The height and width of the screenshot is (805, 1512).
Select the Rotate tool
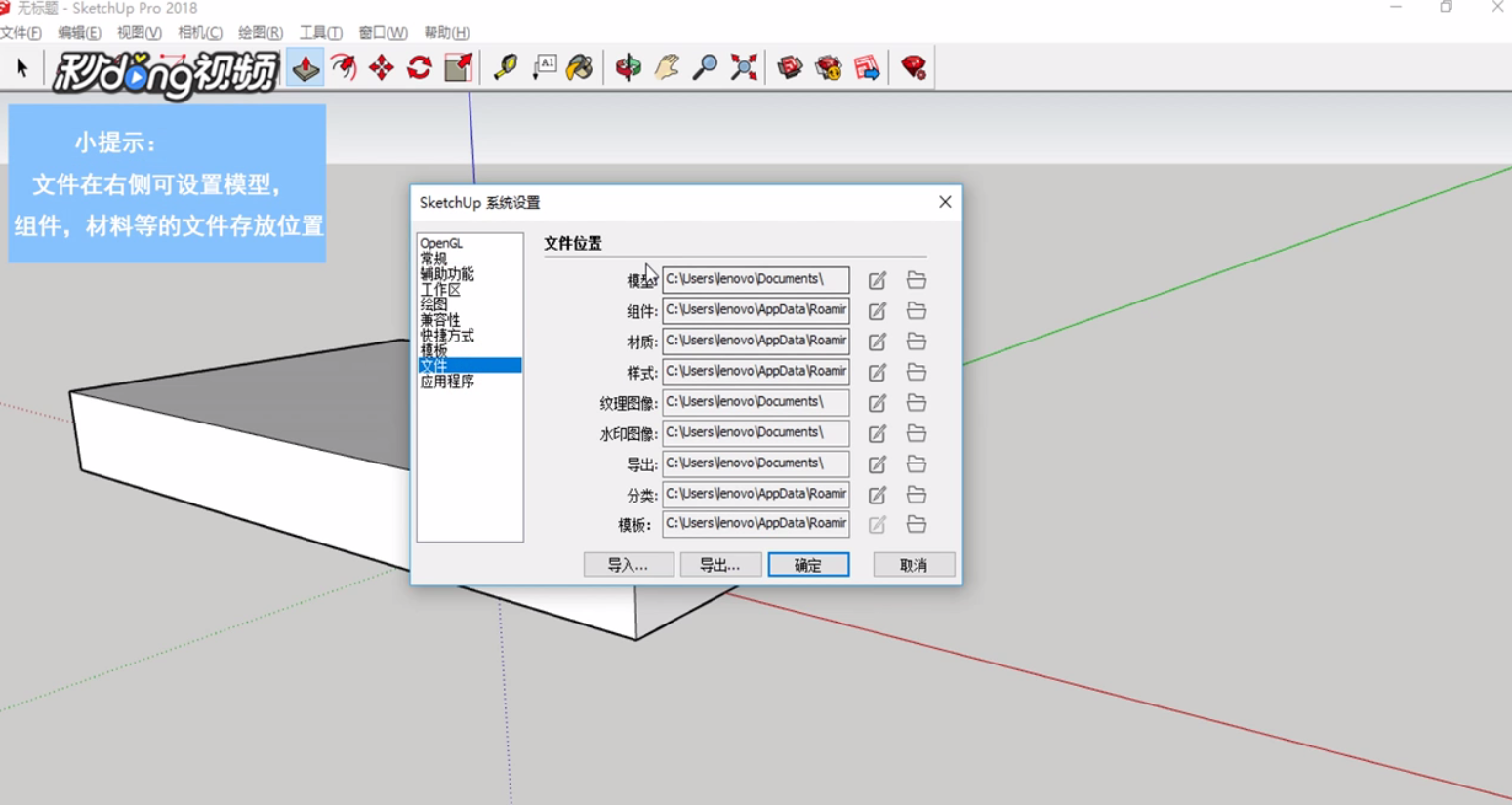[418, 66]
